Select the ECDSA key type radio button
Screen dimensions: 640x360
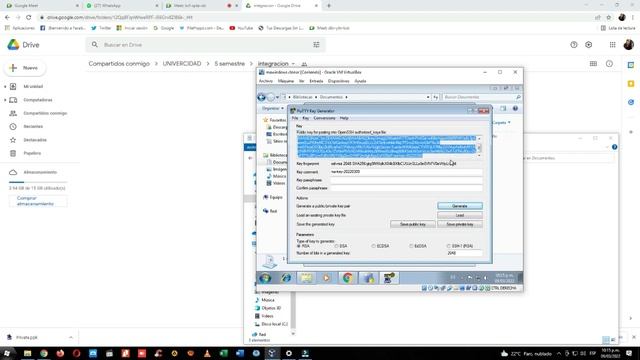(373, 246)
